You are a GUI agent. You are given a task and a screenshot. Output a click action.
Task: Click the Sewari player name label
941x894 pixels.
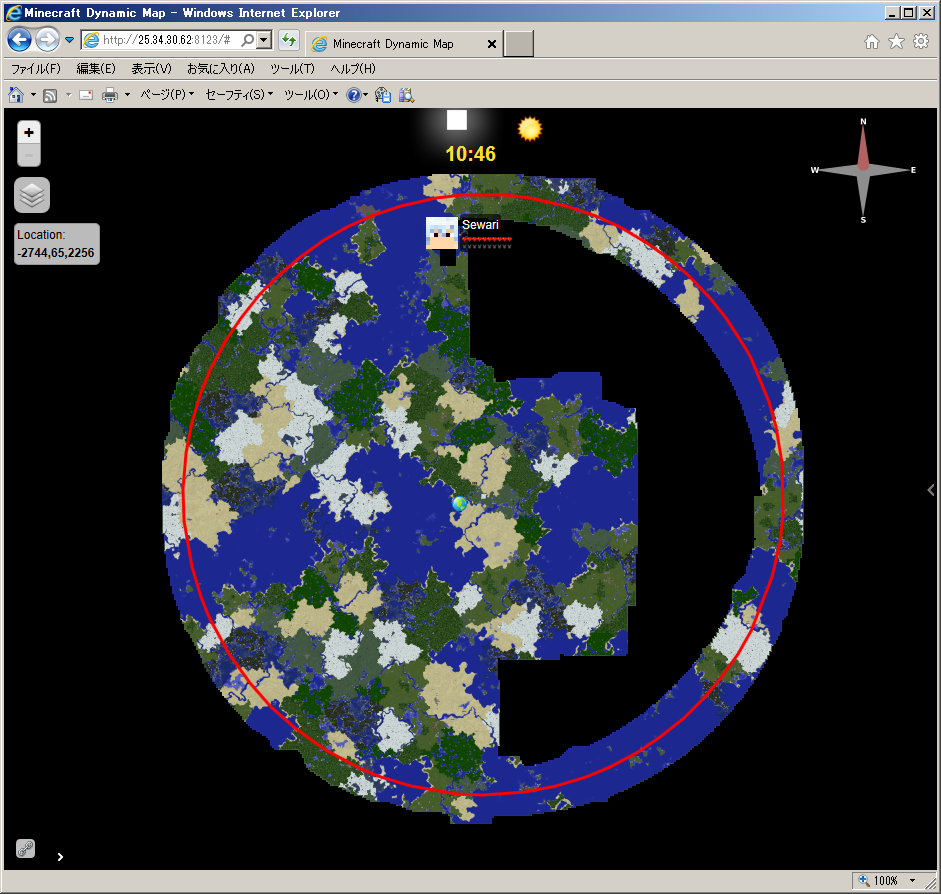pyautogui.click(x=480, y=224)
